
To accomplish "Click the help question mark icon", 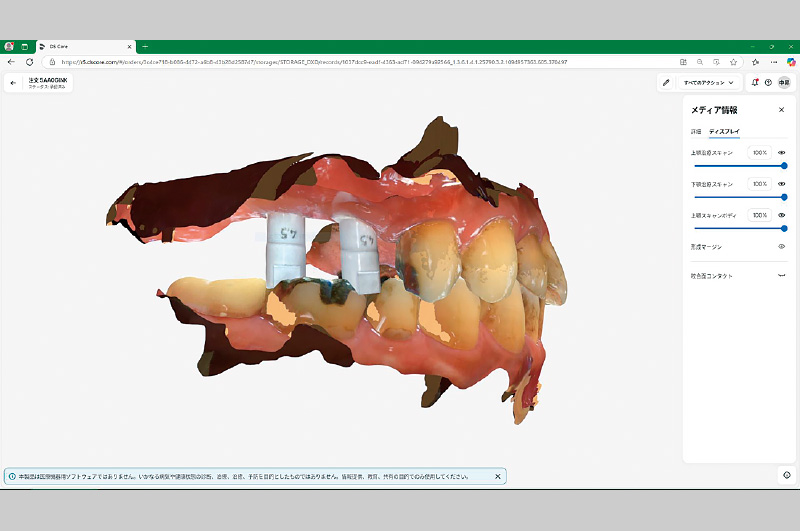I will click(768, 83).
